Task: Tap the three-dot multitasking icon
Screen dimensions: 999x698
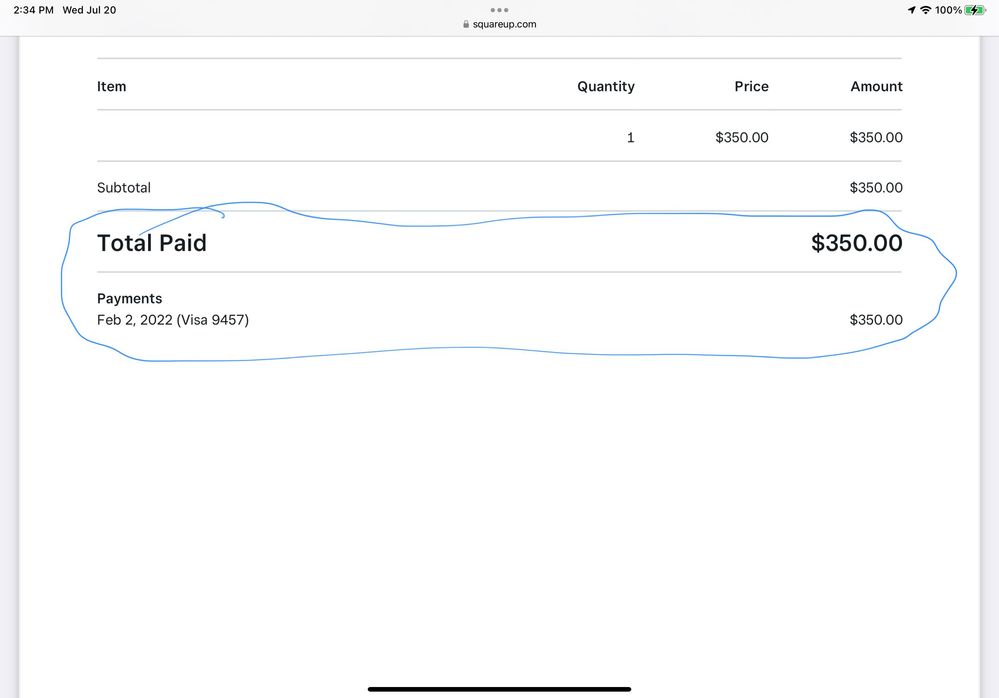Action: point(499,10)
